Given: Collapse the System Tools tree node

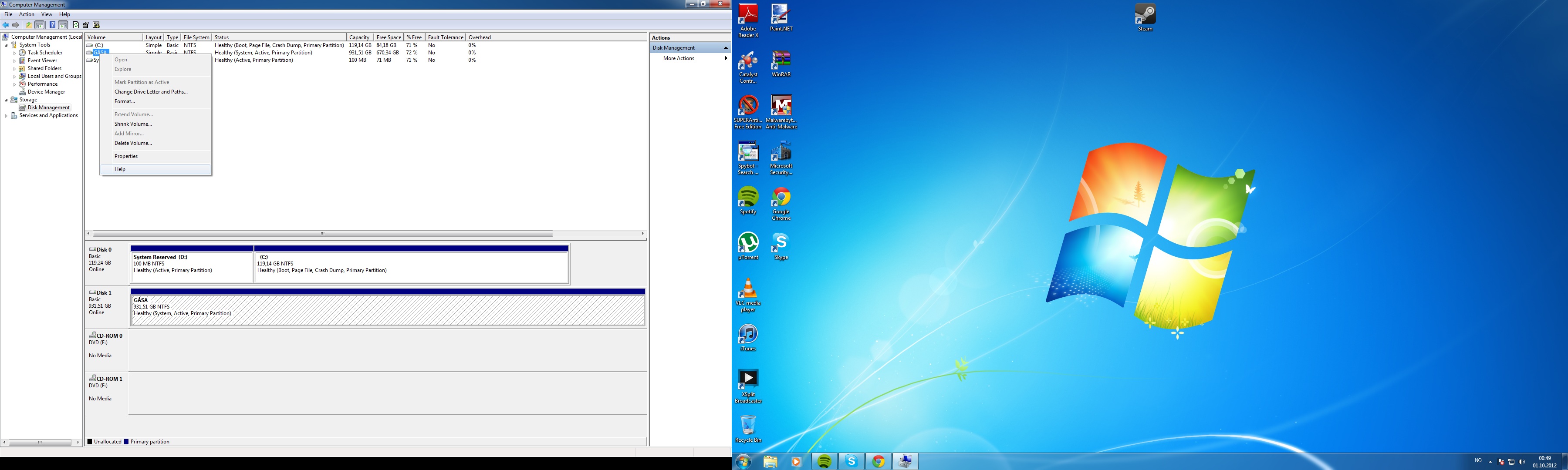Looking at the screenshot, I should [7, 45].
